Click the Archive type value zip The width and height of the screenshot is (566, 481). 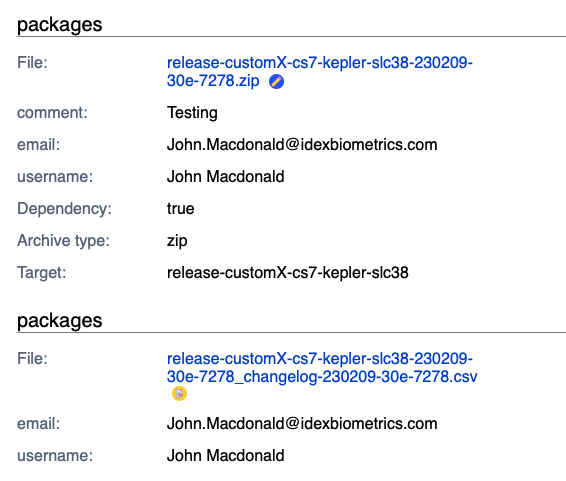click(x=177, y=241)
